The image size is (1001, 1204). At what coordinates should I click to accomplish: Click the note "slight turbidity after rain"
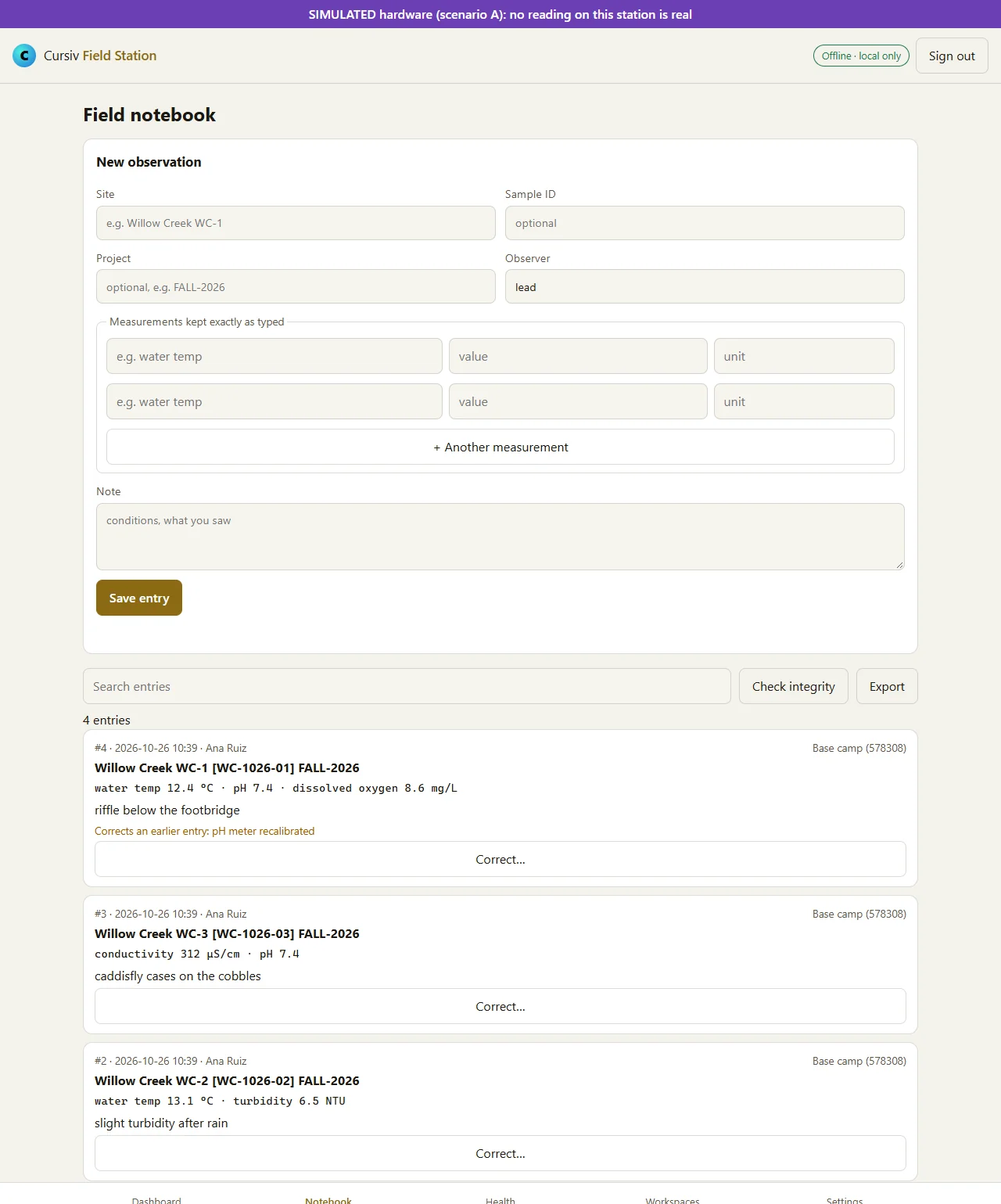click(x=161, y=1123)
